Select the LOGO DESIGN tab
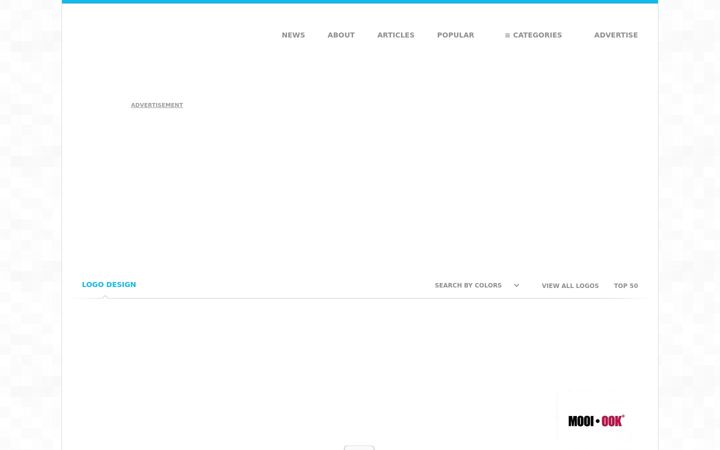Screen dimensions: 720x450 pyautogui.click(x=109, y=285)
